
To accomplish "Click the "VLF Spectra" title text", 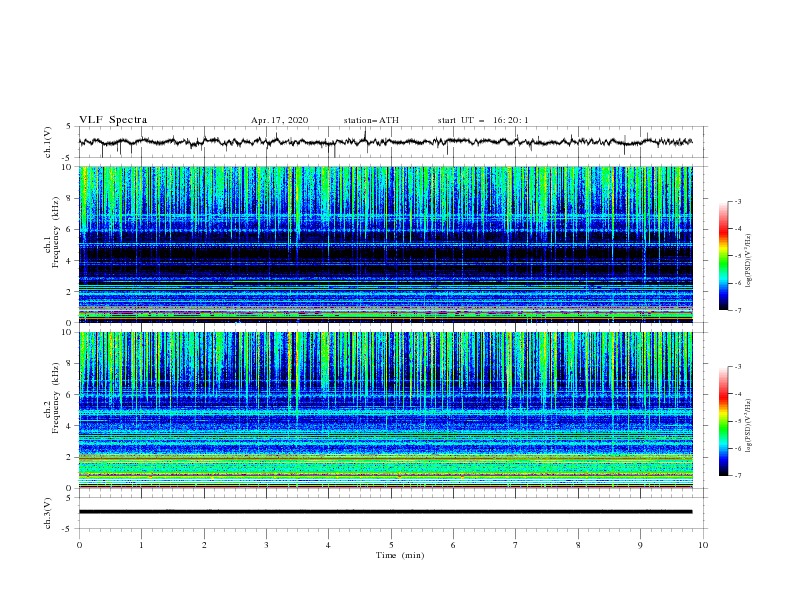I will coord(113,120).
